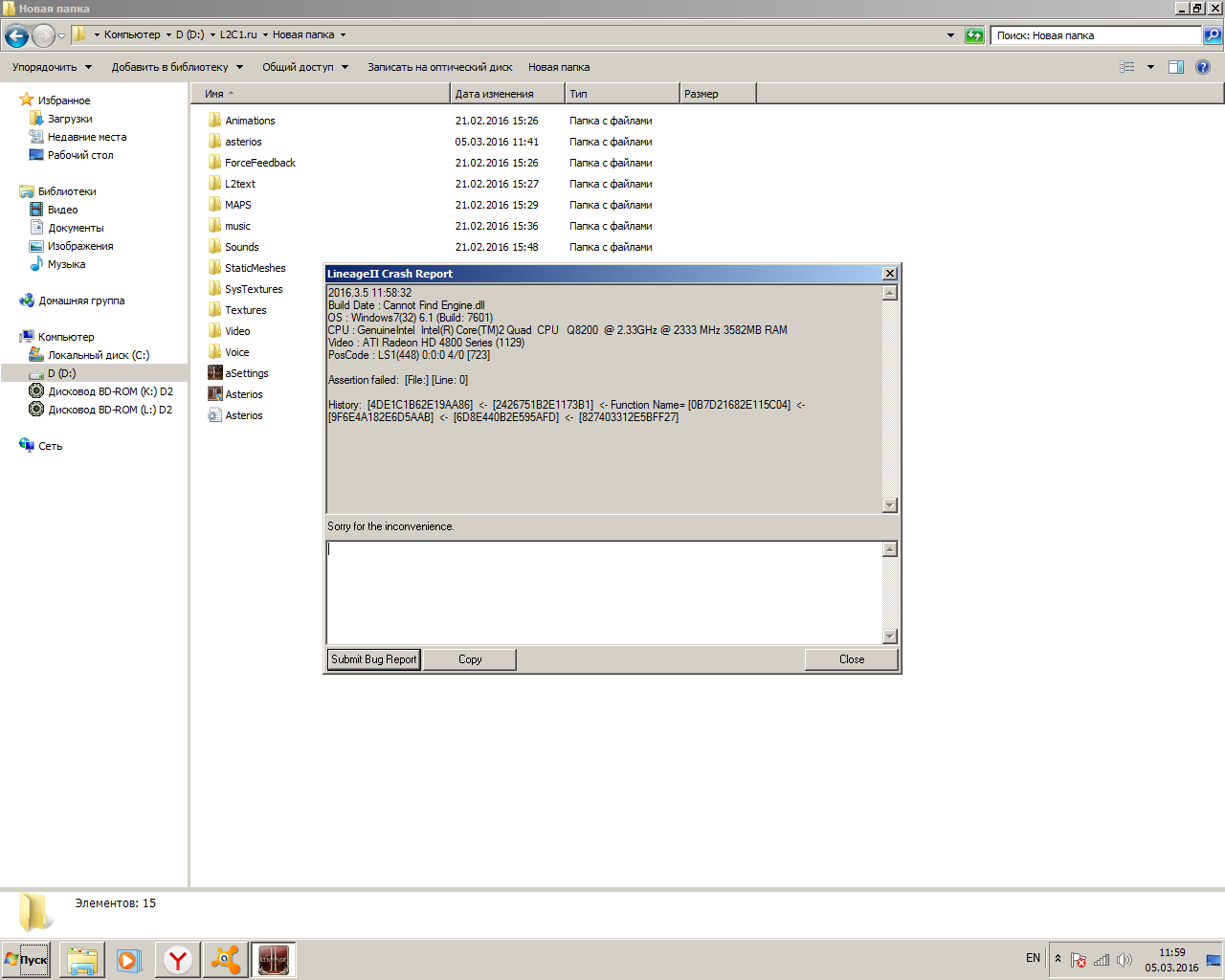The height and width of the screenshot is (980, 1225).
Task: Click the search magnifier icon
Action: click(x=1213, y=35)
